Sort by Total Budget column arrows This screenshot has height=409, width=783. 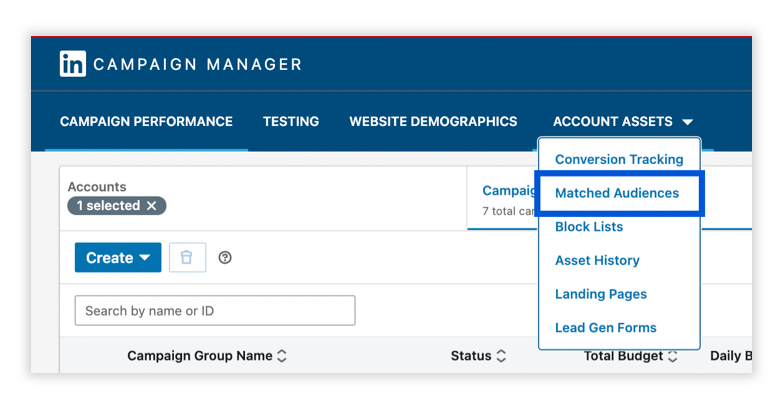point(673,356)
